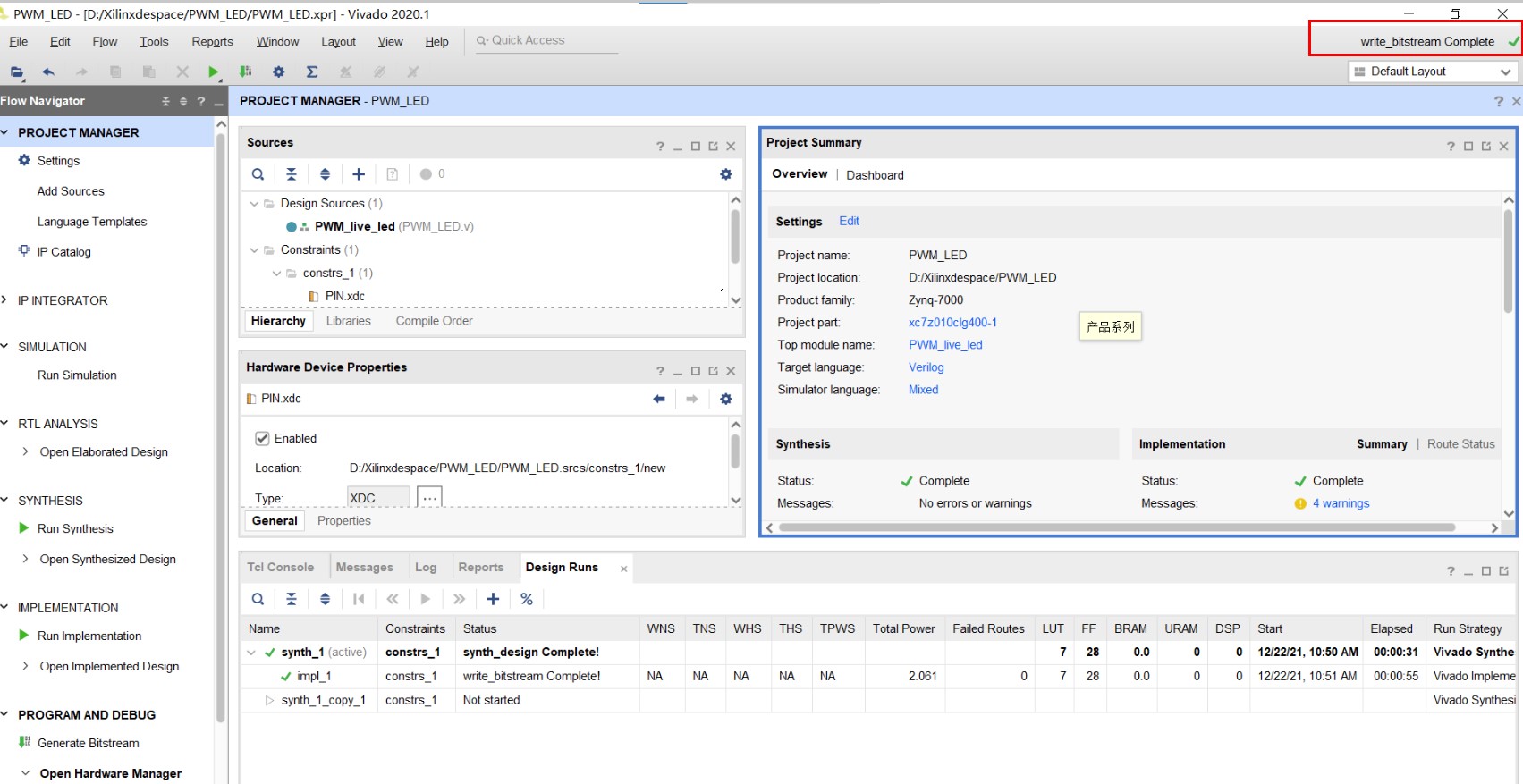1523x784 pixels.
Task: Open Settings gear in main toolbar
Action: [x=279, y=72]
